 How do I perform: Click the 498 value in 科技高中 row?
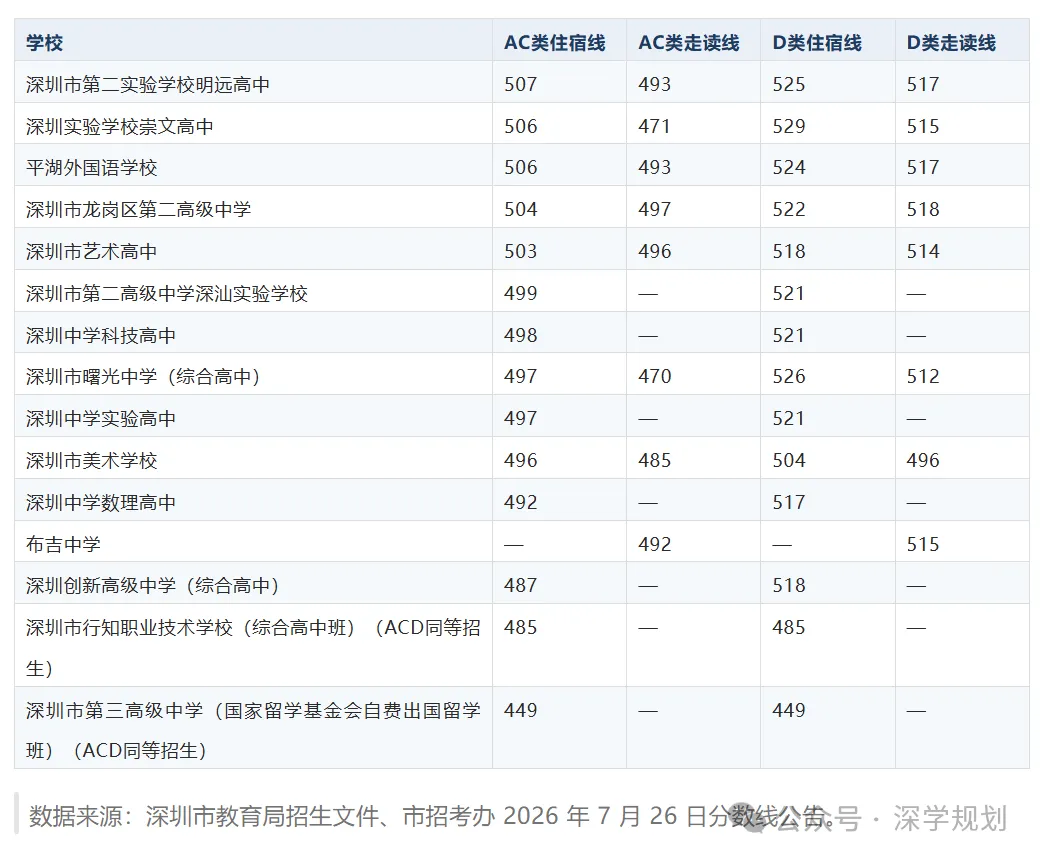point(520,335)
